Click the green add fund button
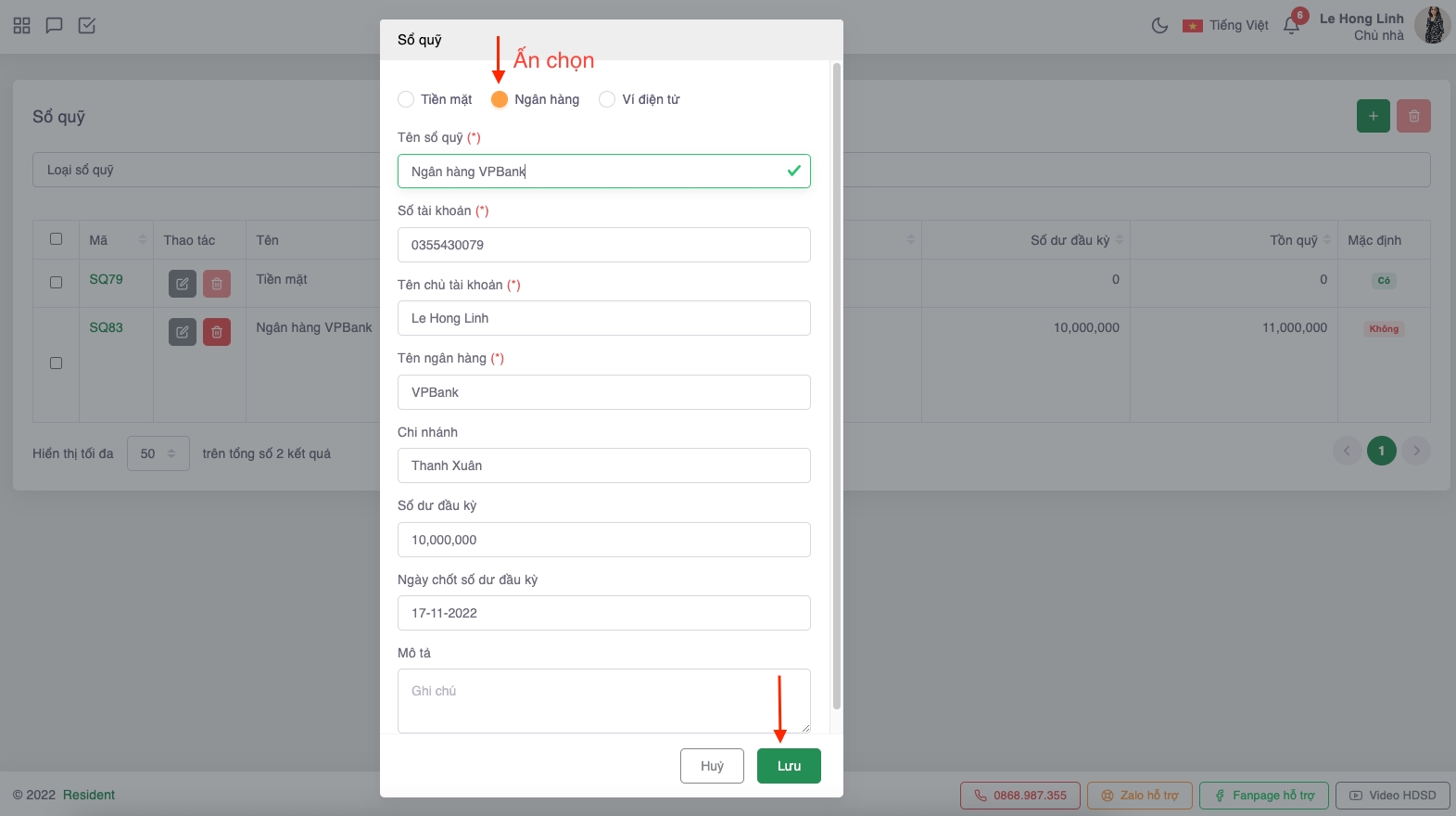The width and height of the screenshot is (1456, 816). [1373, 116]
